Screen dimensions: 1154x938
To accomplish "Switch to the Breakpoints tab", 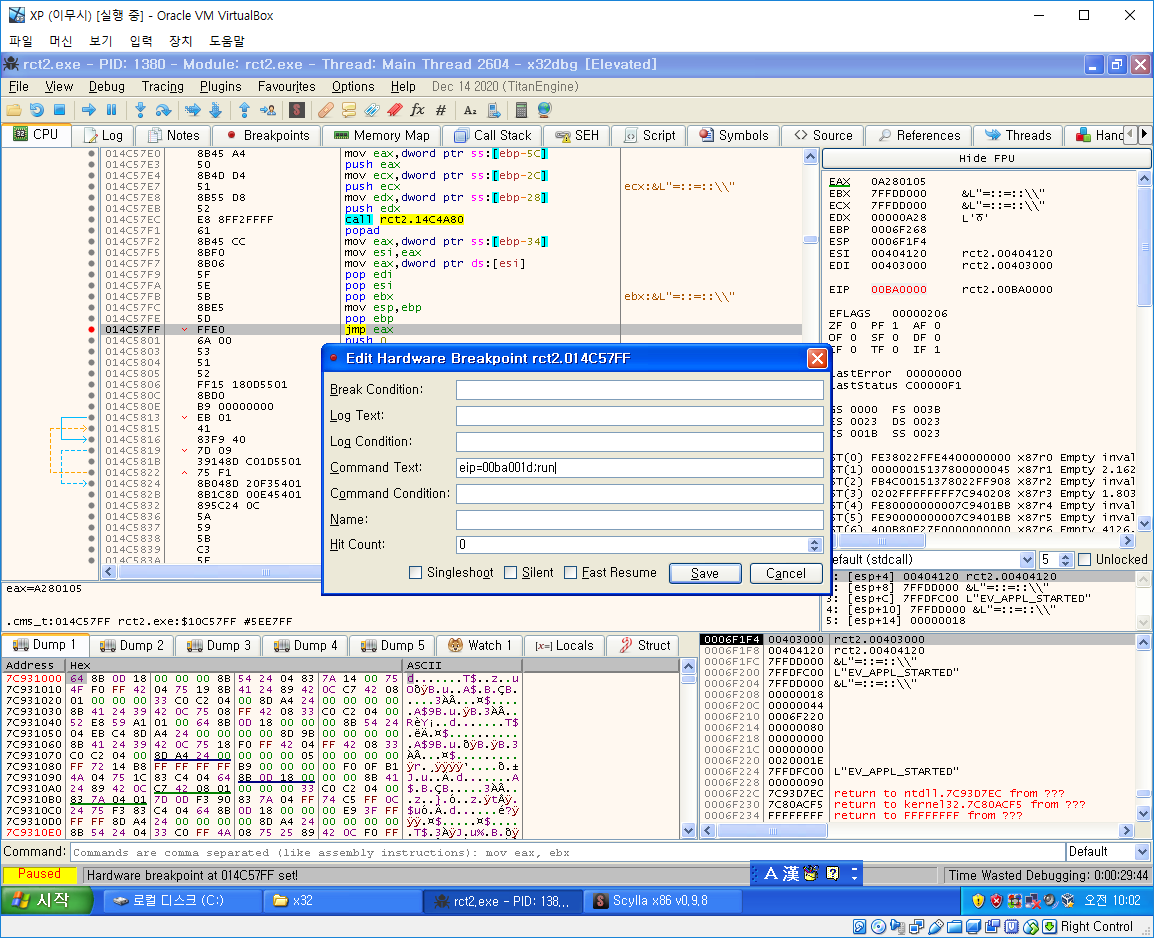I will pos(268,135).
